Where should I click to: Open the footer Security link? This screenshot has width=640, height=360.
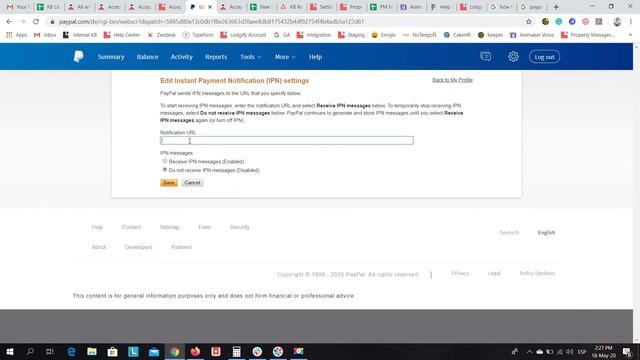(x=239, y=227)
